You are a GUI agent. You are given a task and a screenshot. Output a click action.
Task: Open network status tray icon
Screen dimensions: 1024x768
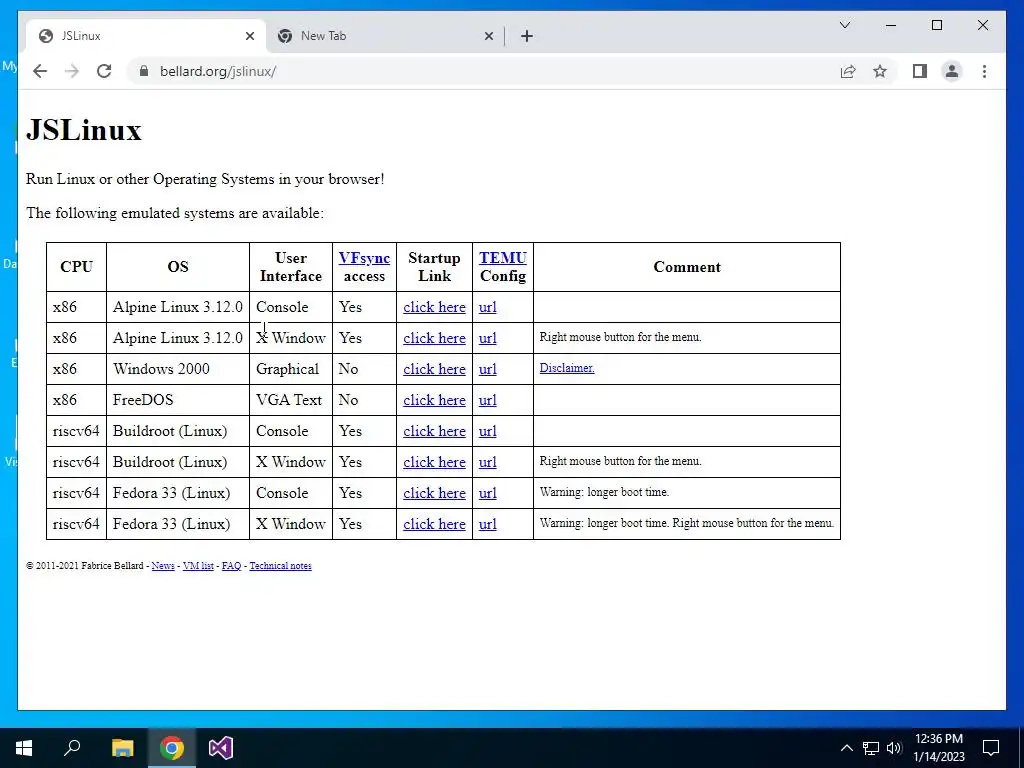871,748
